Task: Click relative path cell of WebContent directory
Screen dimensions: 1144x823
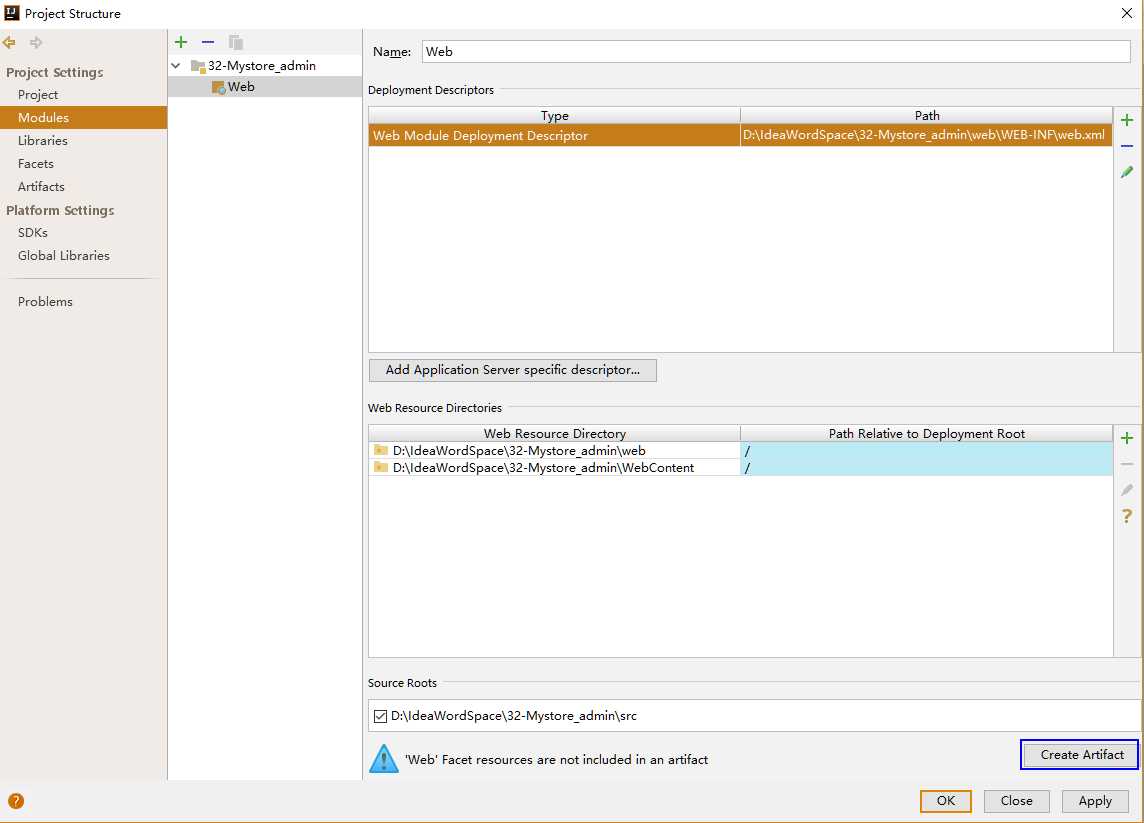Action: [927, 467]
